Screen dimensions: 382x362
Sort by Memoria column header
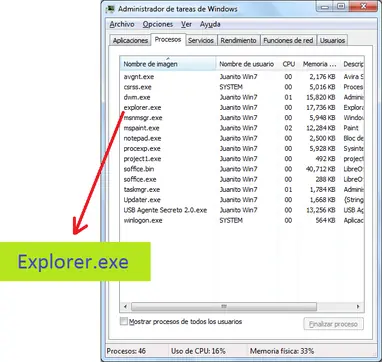tap(320, 64)
